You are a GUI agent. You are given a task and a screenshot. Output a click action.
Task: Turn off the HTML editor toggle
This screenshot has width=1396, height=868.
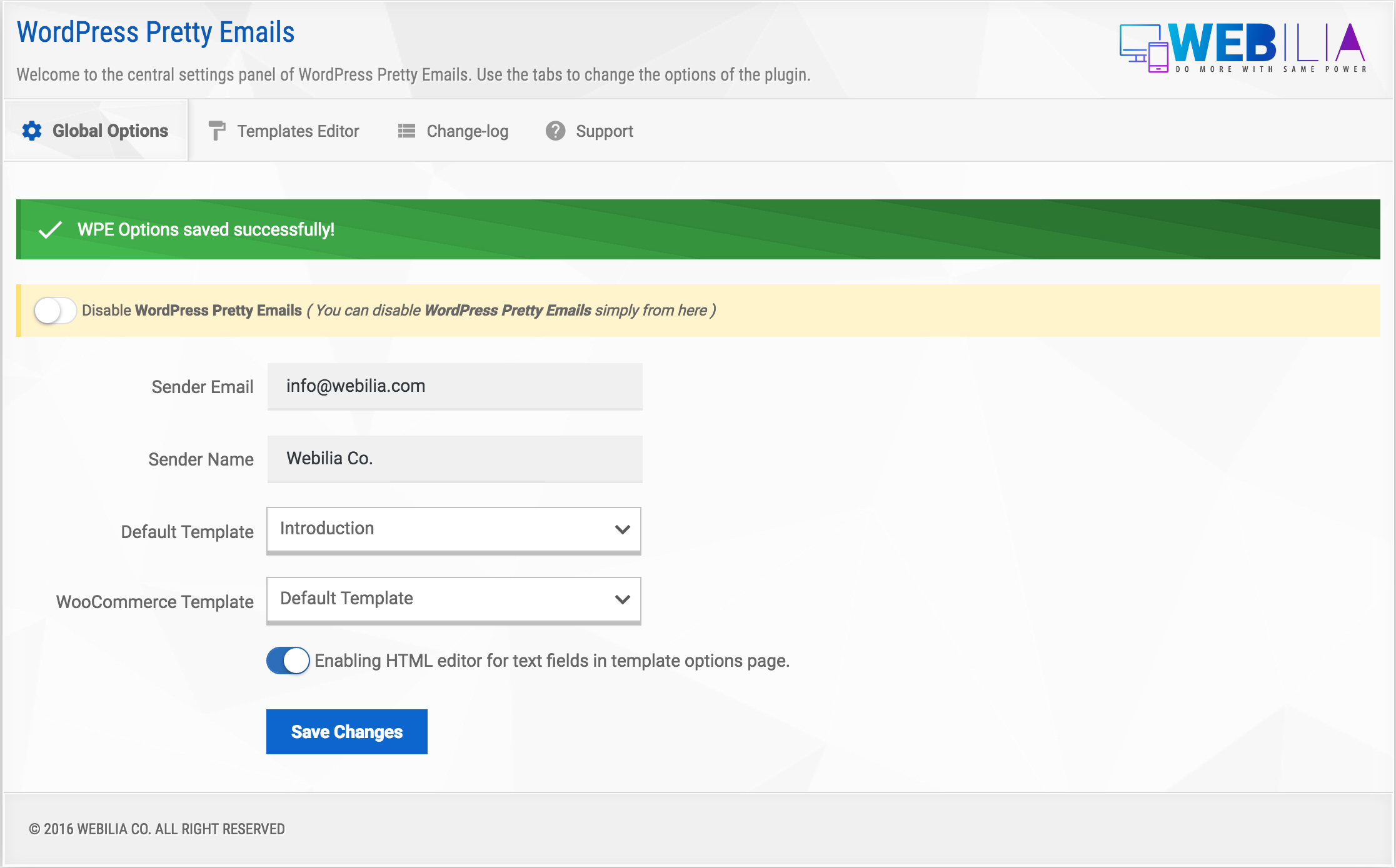288,661
